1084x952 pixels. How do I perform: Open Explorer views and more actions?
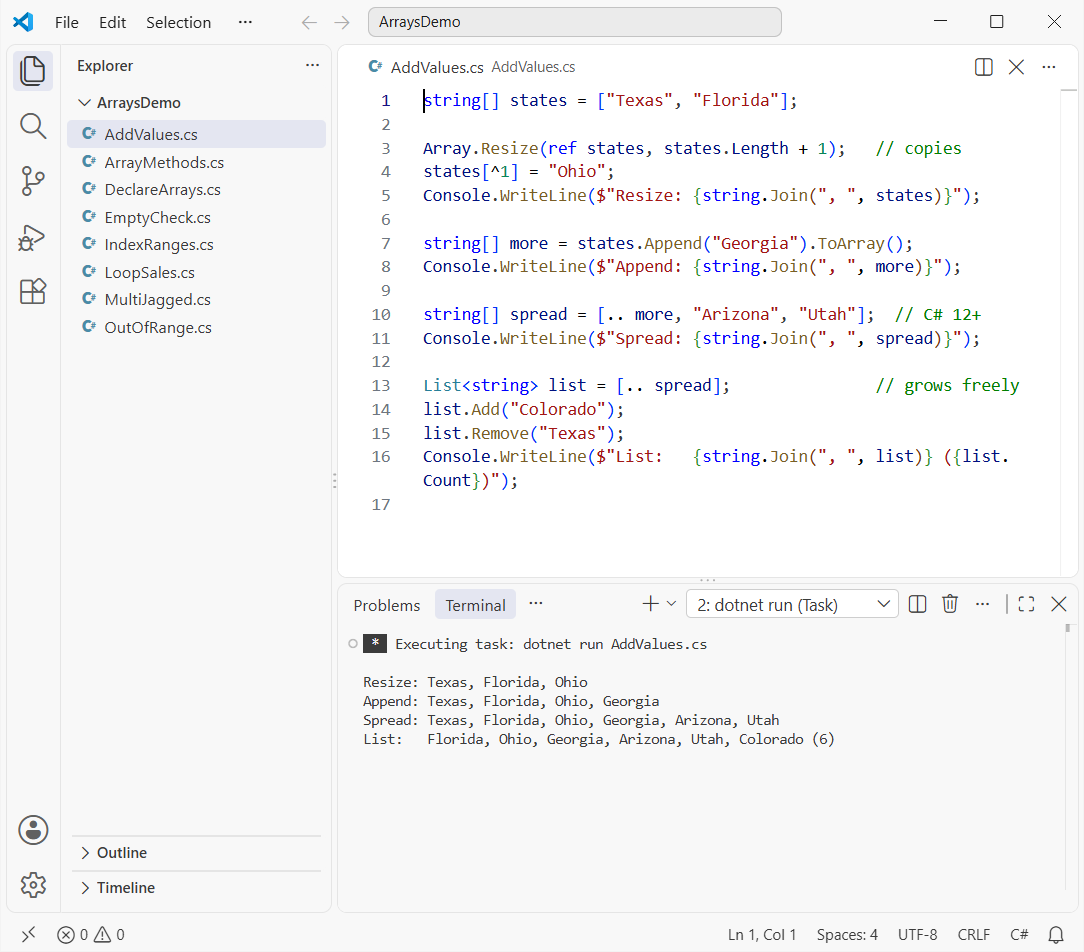[x=312, y=65]
